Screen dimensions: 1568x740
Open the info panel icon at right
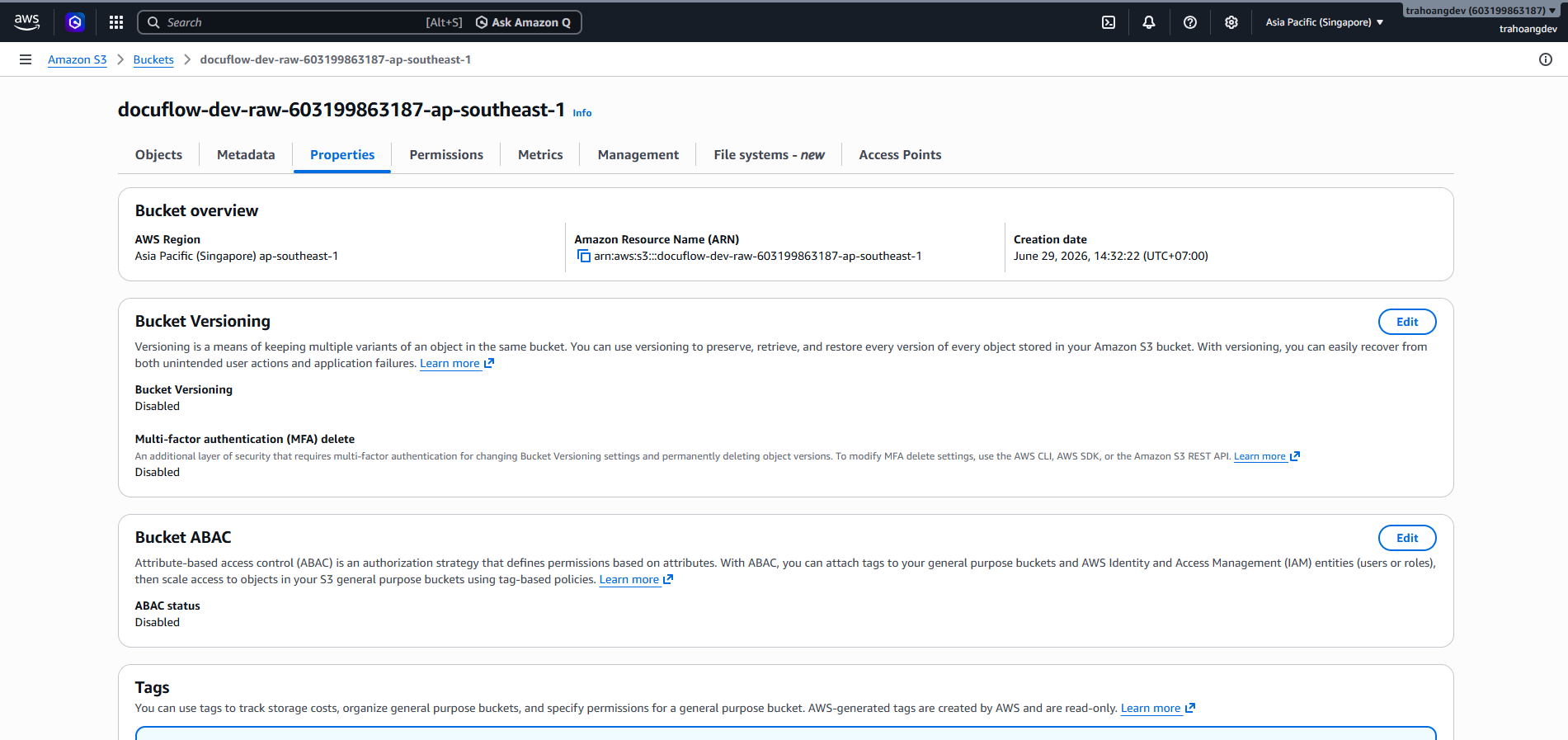click(1546, 59)
